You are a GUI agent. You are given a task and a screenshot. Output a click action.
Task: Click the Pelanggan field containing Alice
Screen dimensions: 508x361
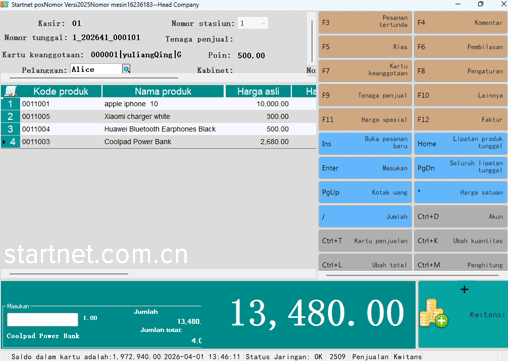click(96, 69)
